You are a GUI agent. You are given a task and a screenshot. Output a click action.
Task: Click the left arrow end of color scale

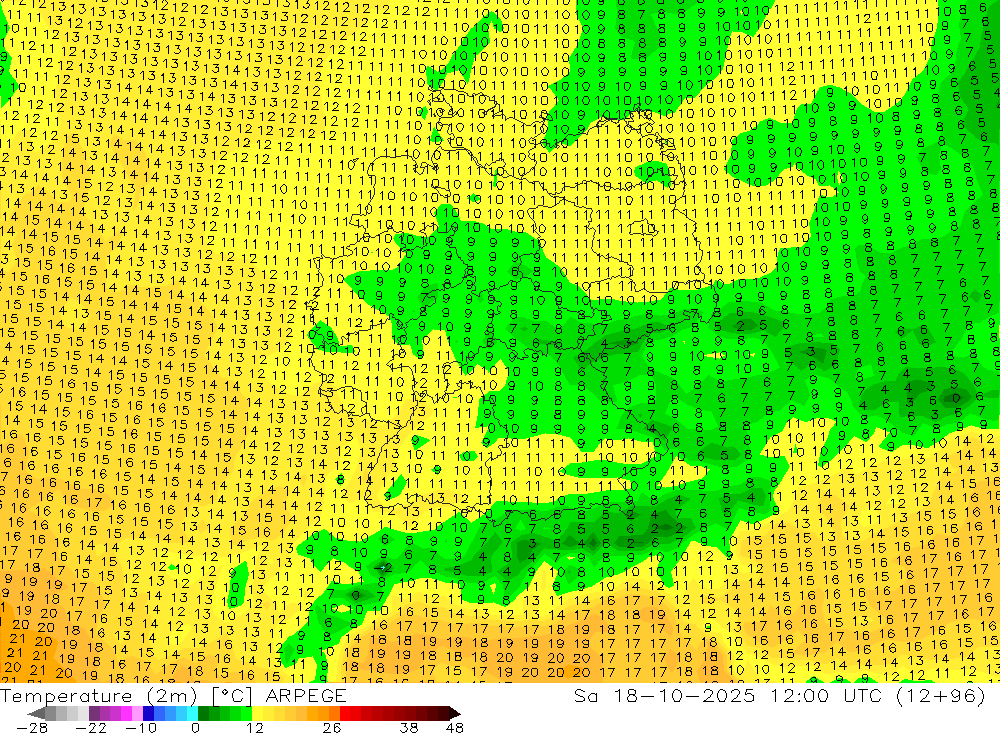tap(36, 713)
